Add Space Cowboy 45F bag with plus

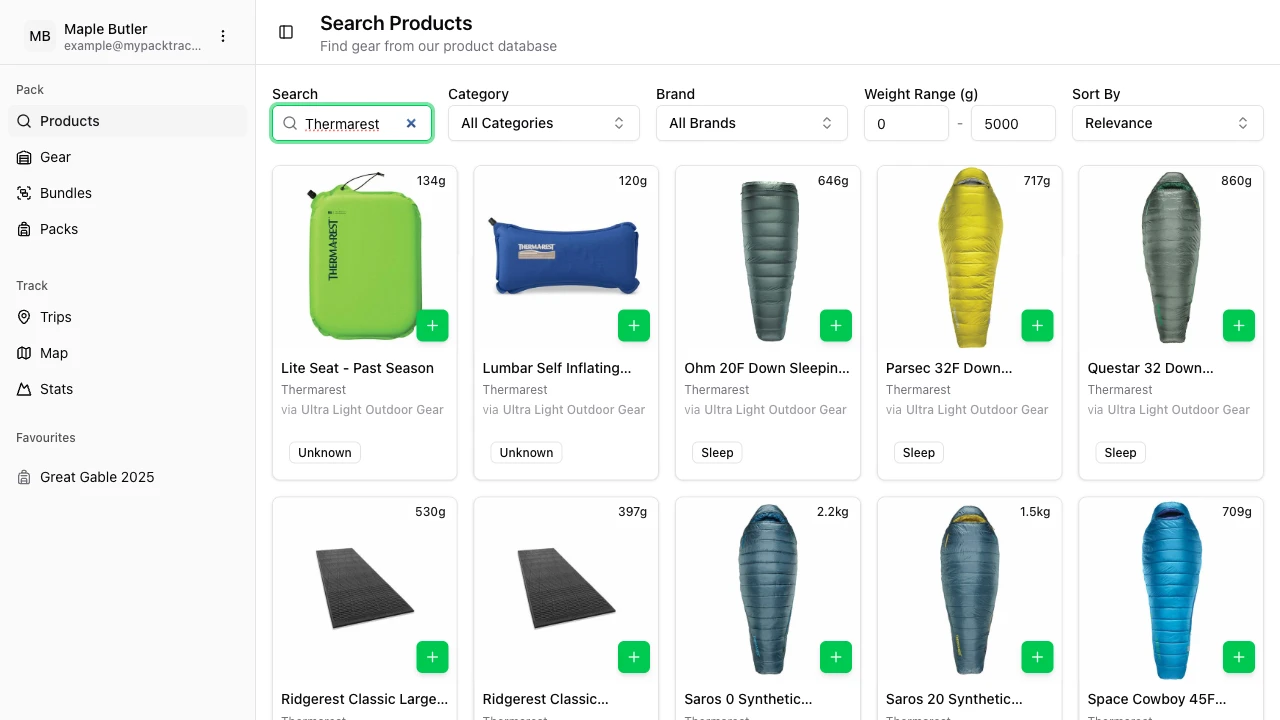[x=1239, y=657]
